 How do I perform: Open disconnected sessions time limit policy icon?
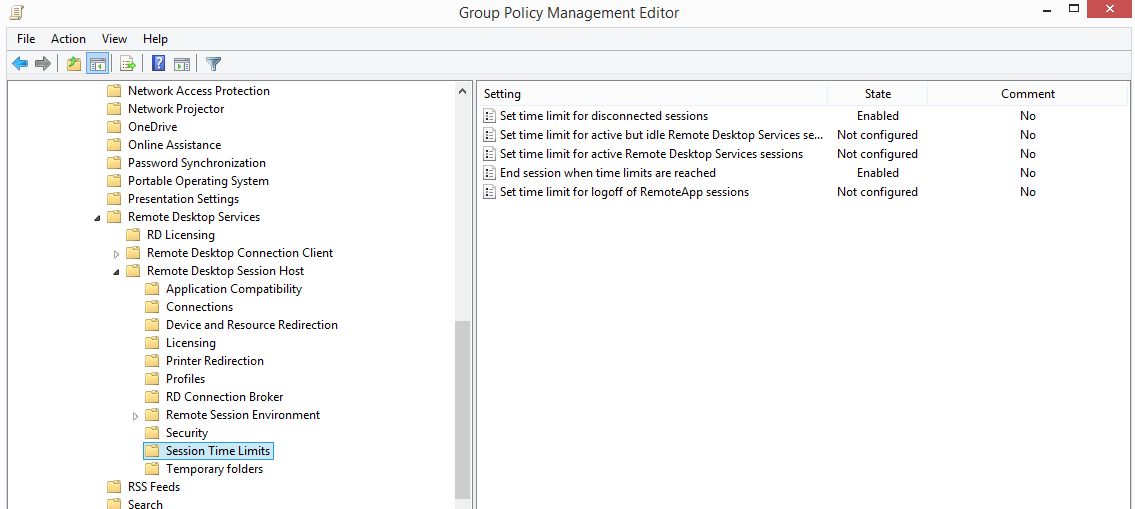489,116
